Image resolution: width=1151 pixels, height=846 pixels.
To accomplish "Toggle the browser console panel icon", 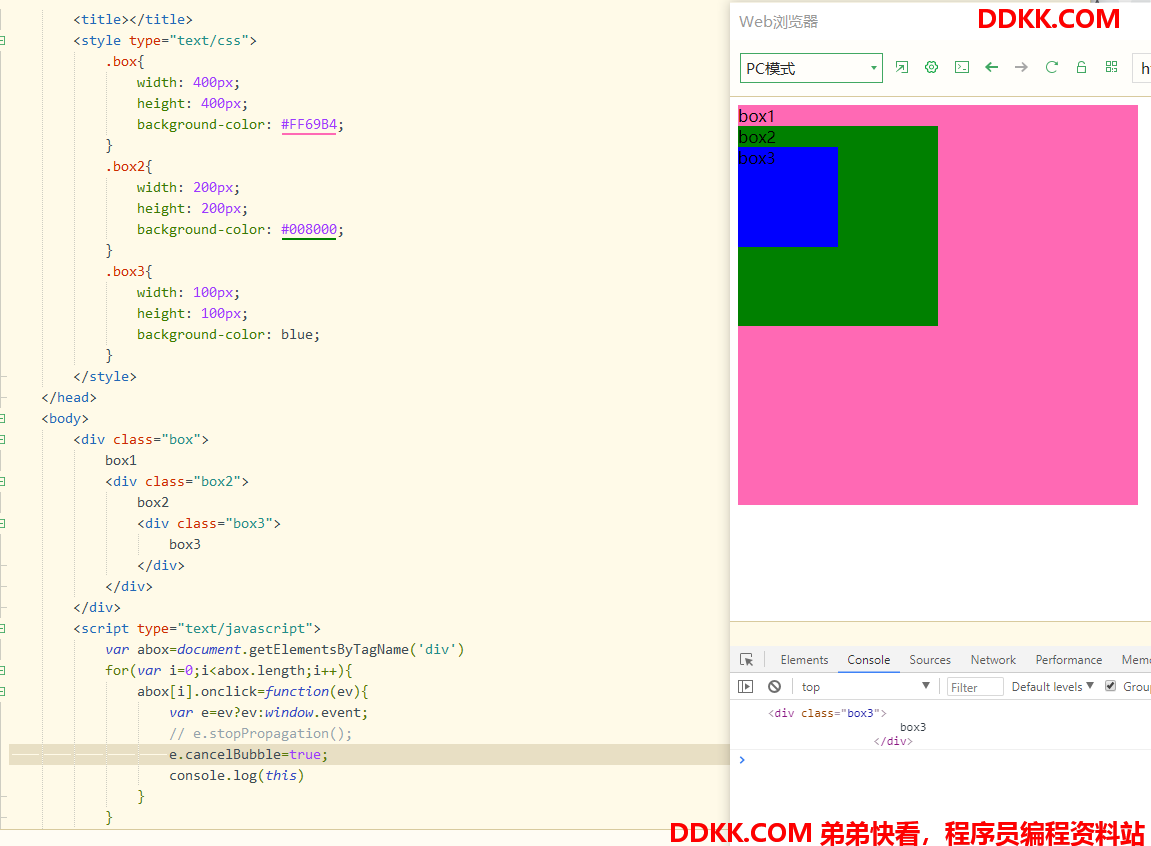I will click(x=962, y=68).
